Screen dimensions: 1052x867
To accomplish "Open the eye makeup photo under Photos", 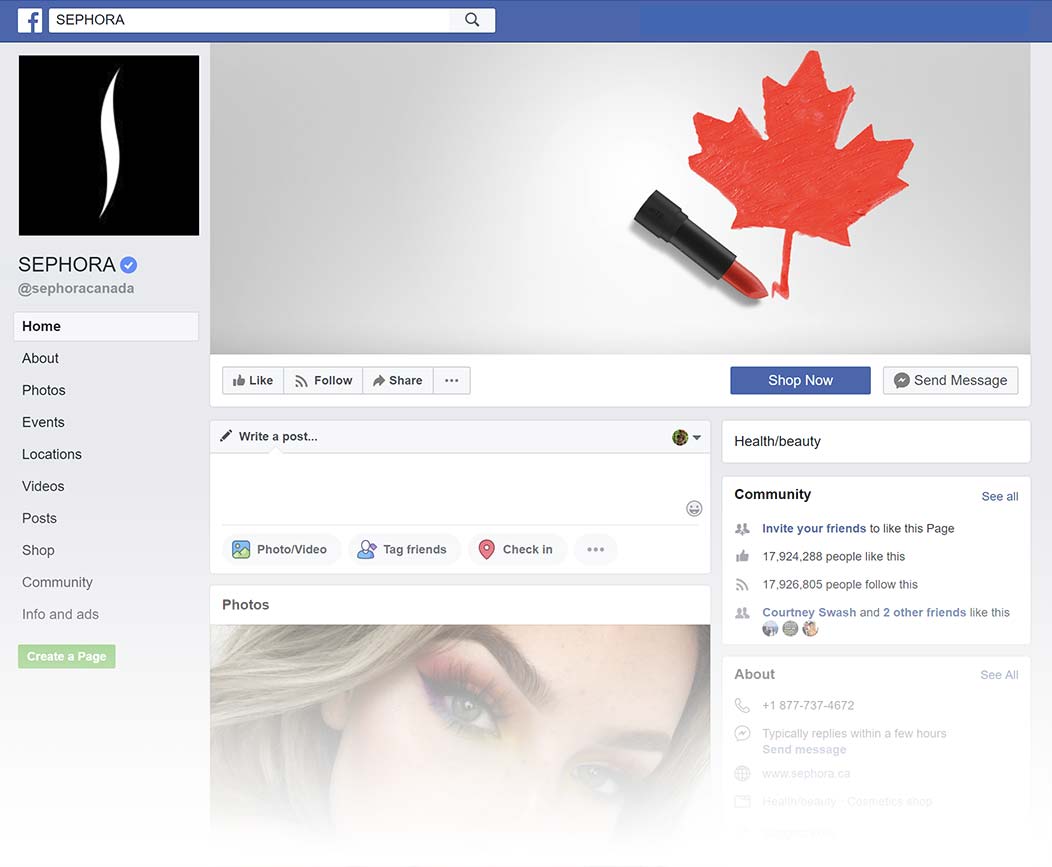I will 460,731.
